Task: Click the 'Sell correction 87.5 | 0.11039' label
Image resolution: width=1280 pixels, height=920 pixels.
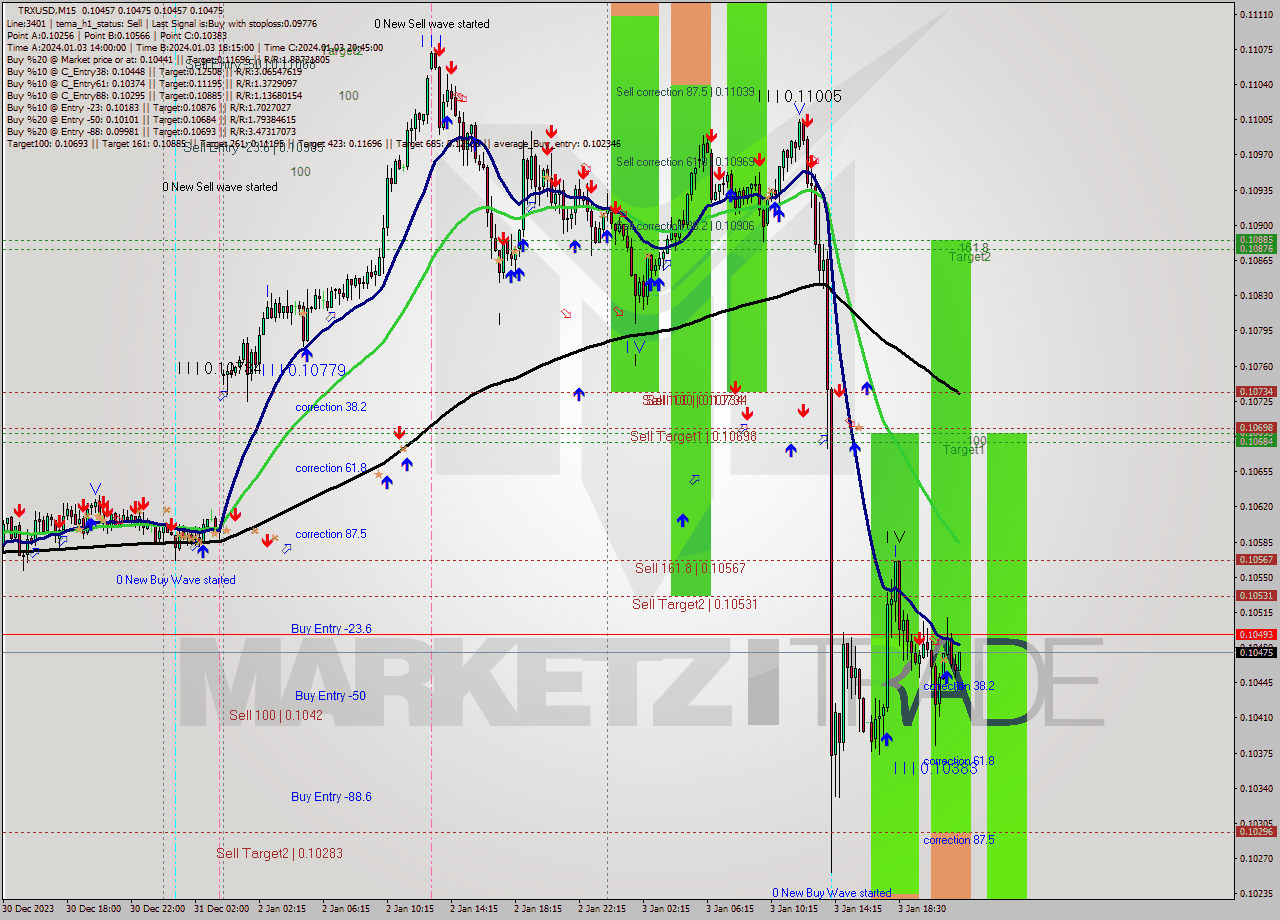Action: [x=685, y=91]
